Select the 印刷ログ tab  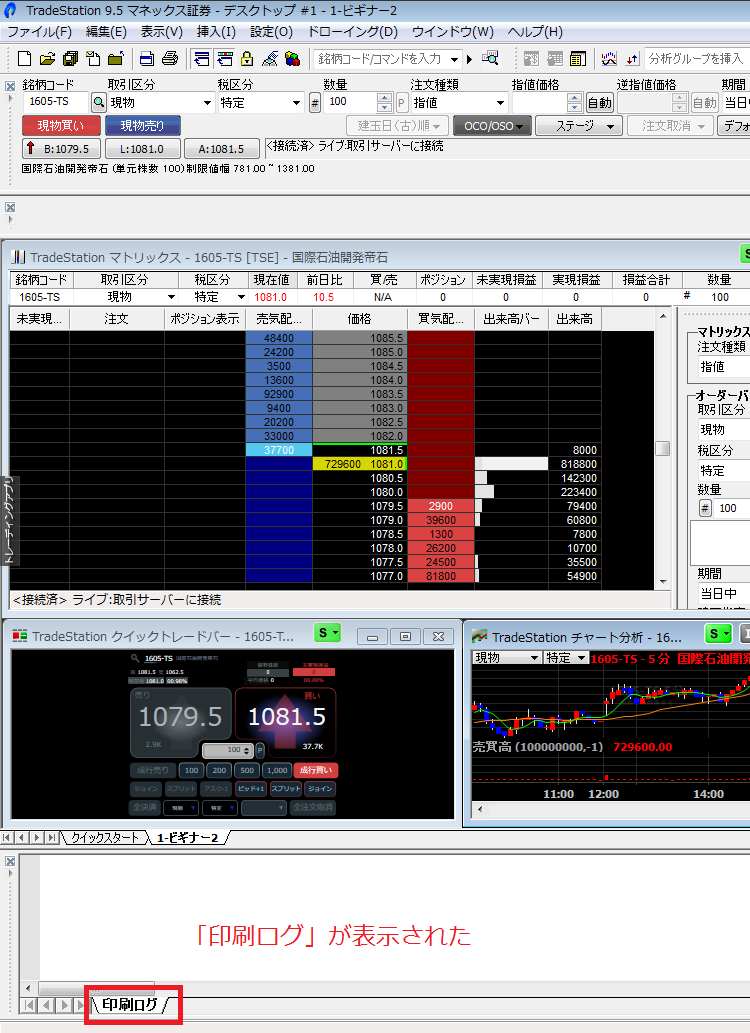[130, 1004]
